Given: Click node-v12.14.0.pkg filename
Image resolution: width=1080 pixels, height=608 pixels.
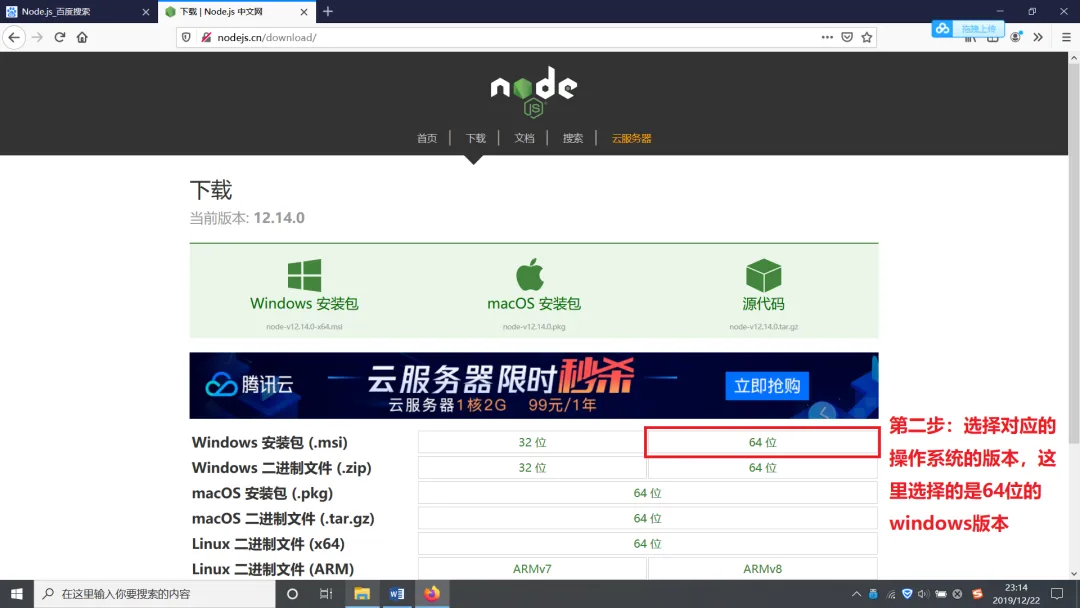Looking at the screenshot, I should [x=534, y=326].
